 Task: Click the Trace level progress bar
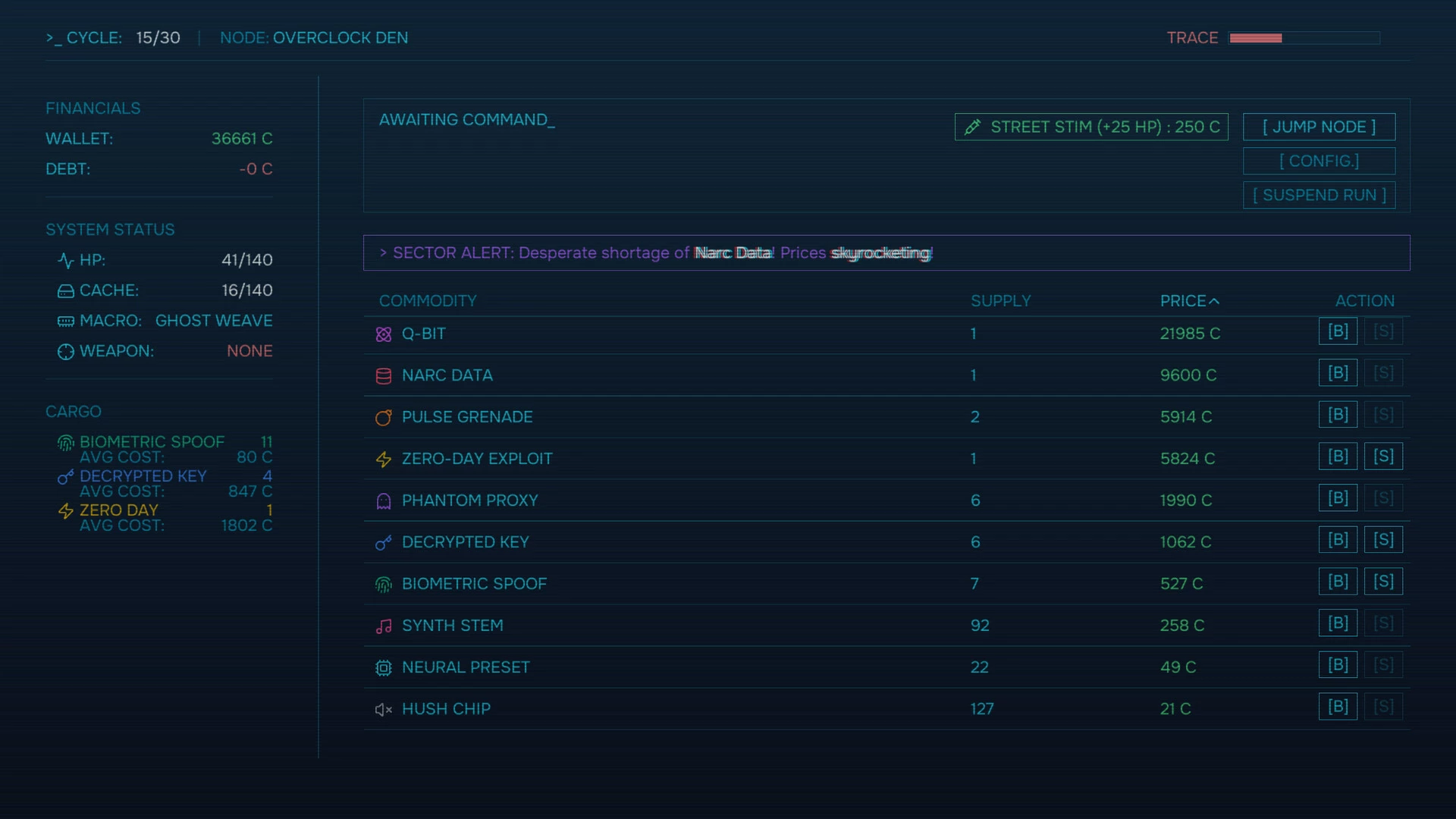(1304, 38)
